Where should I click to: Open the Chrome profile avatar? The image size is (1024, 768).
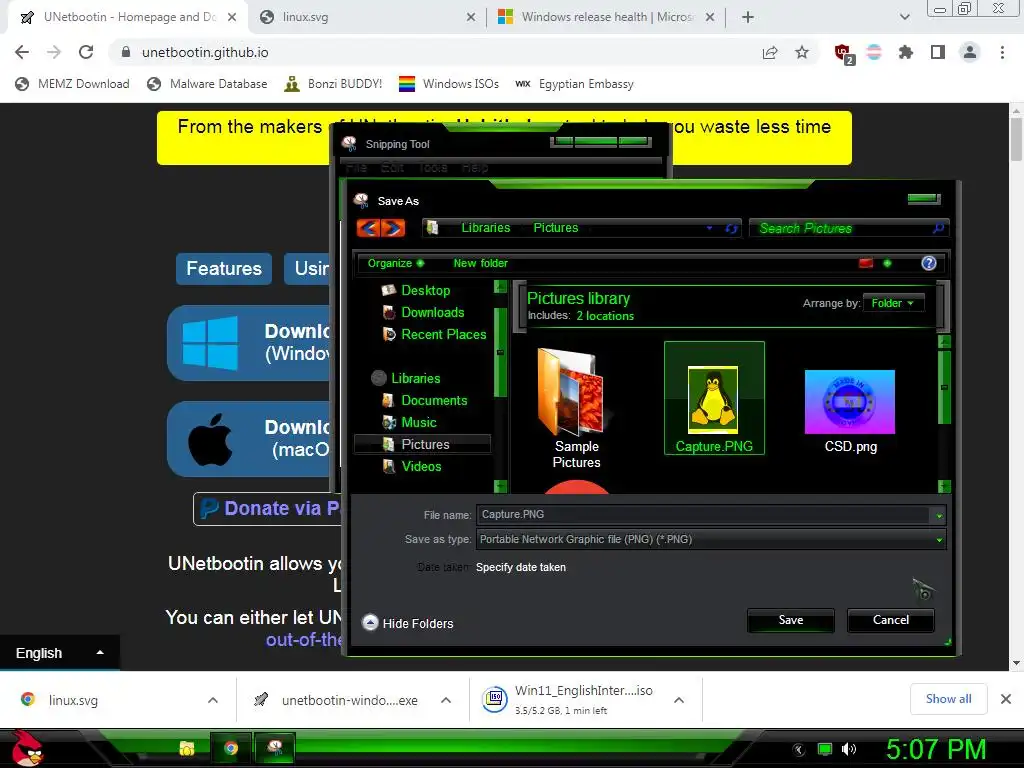pos(970,52)
